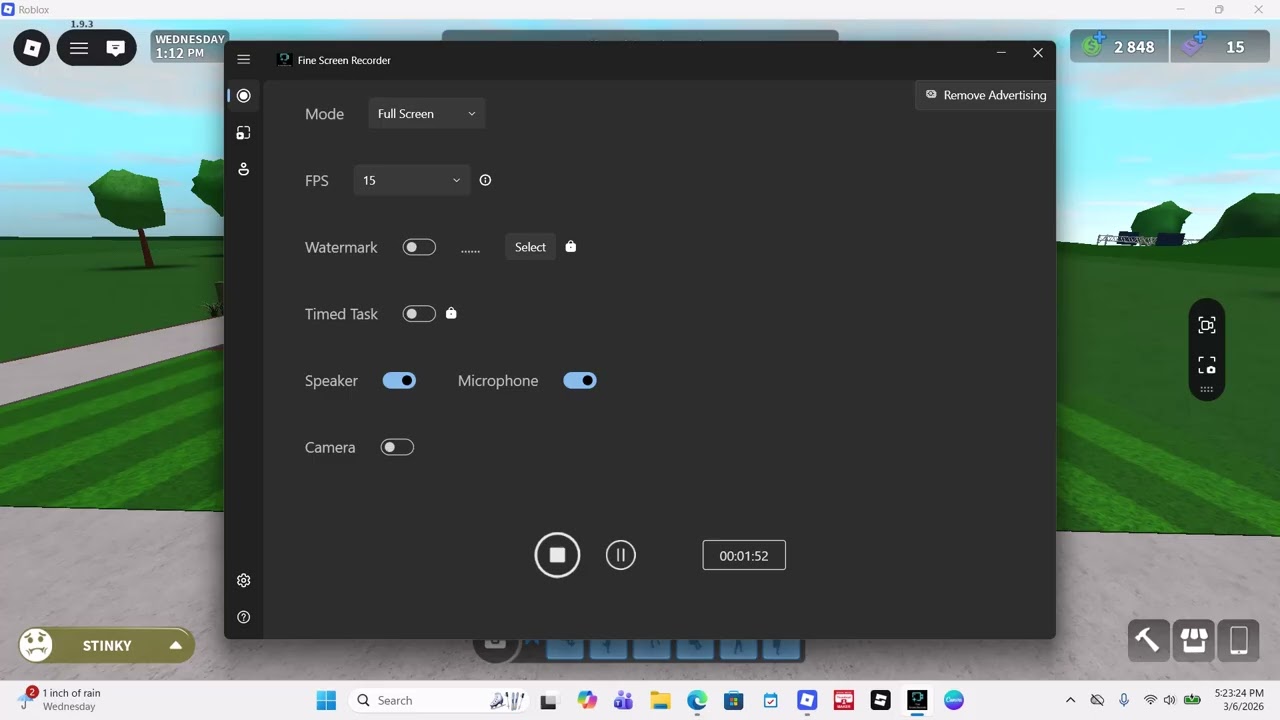Image resolution: width=1280 pixels, height=720 pixels.
Task: Click the taskbar Search box
Action: (x=441, y=700)
